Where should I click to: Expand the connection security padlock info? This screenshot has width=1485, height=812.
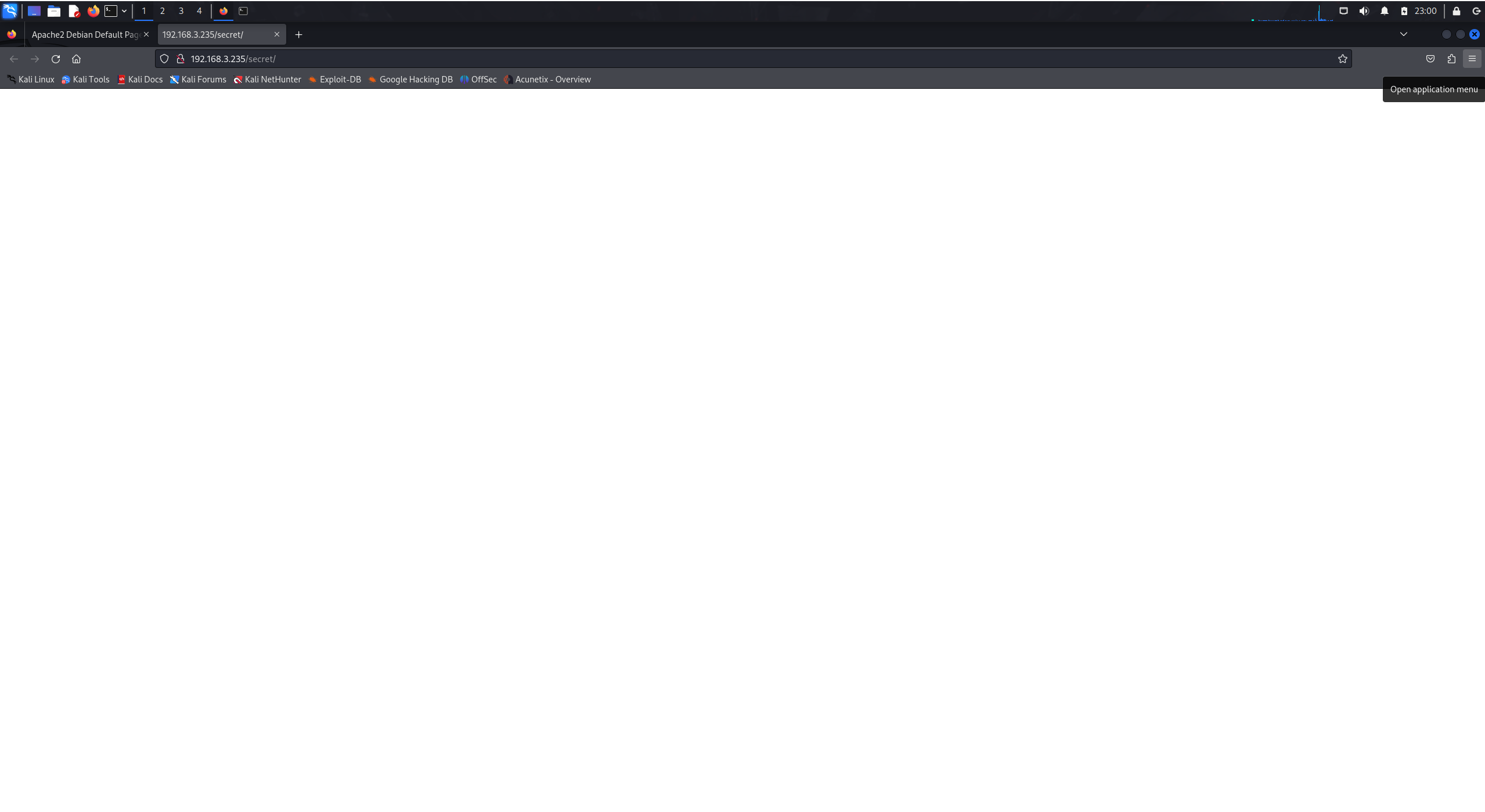179,59
